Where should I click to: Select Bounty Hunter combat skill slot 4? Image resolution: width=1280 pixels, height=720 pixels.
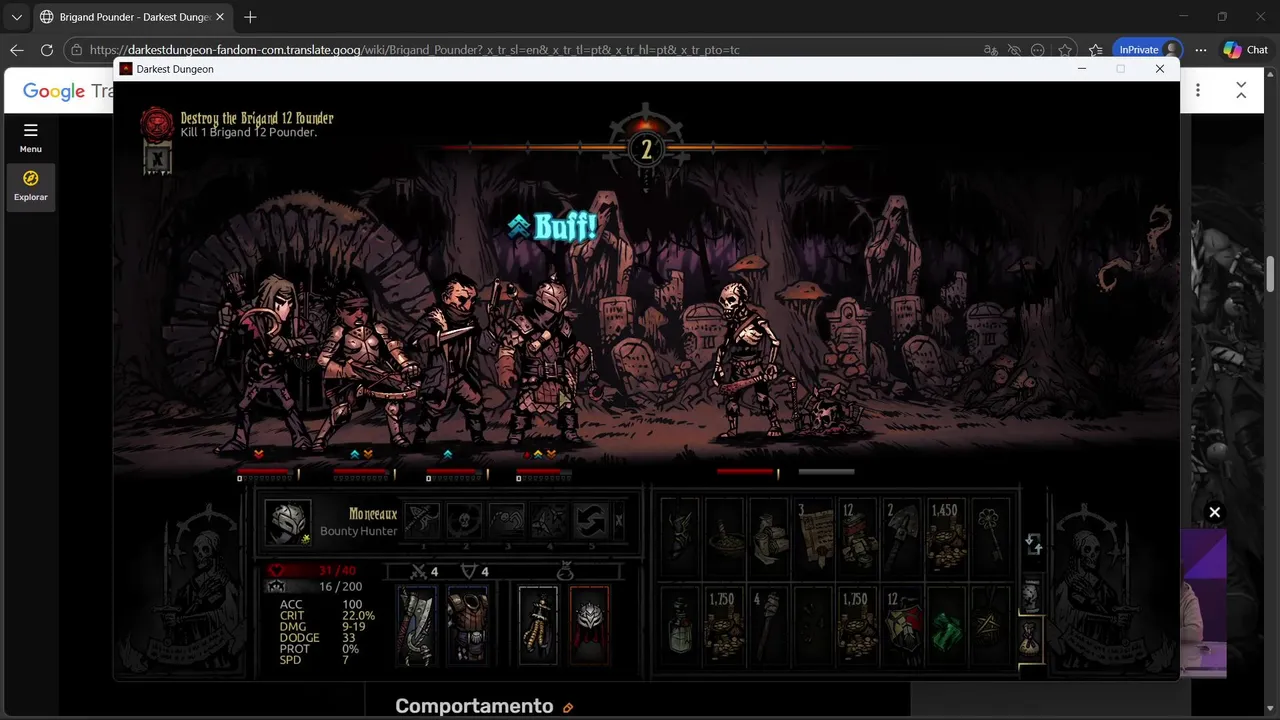pos(549,521)
